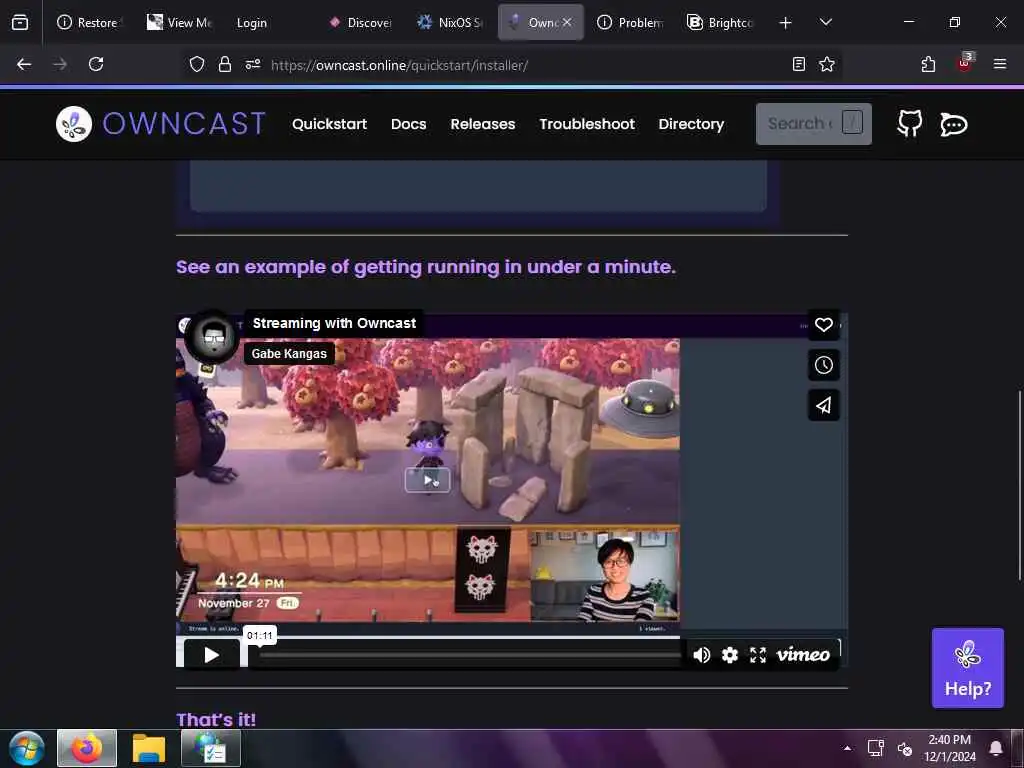Click the Help? floating button

[967, 667]
